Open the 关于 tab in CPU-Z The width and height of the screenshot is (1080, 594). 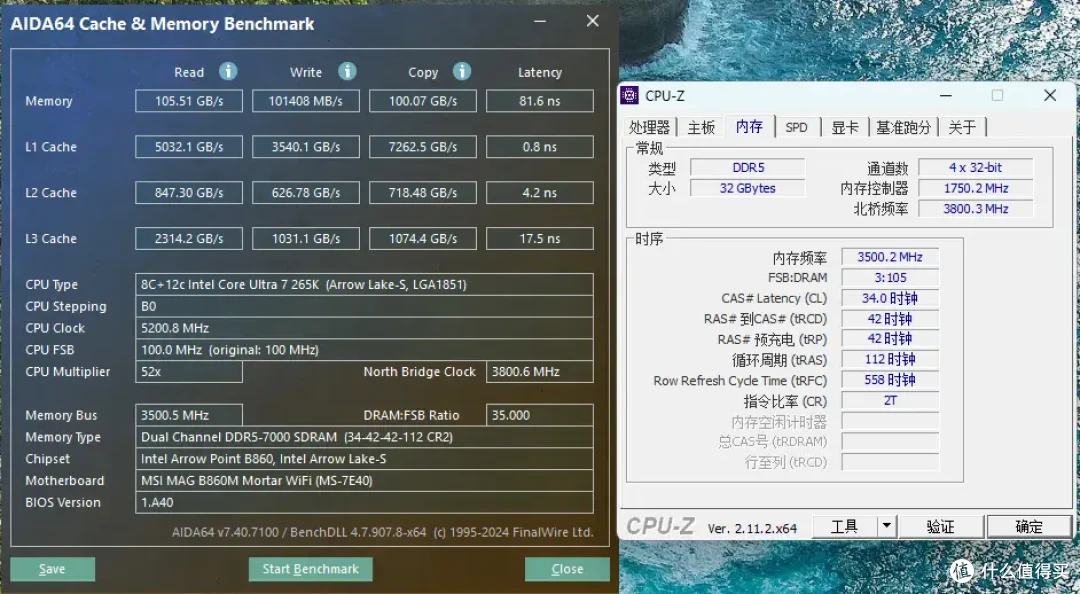pyautogui.click(x=962, y=127)
